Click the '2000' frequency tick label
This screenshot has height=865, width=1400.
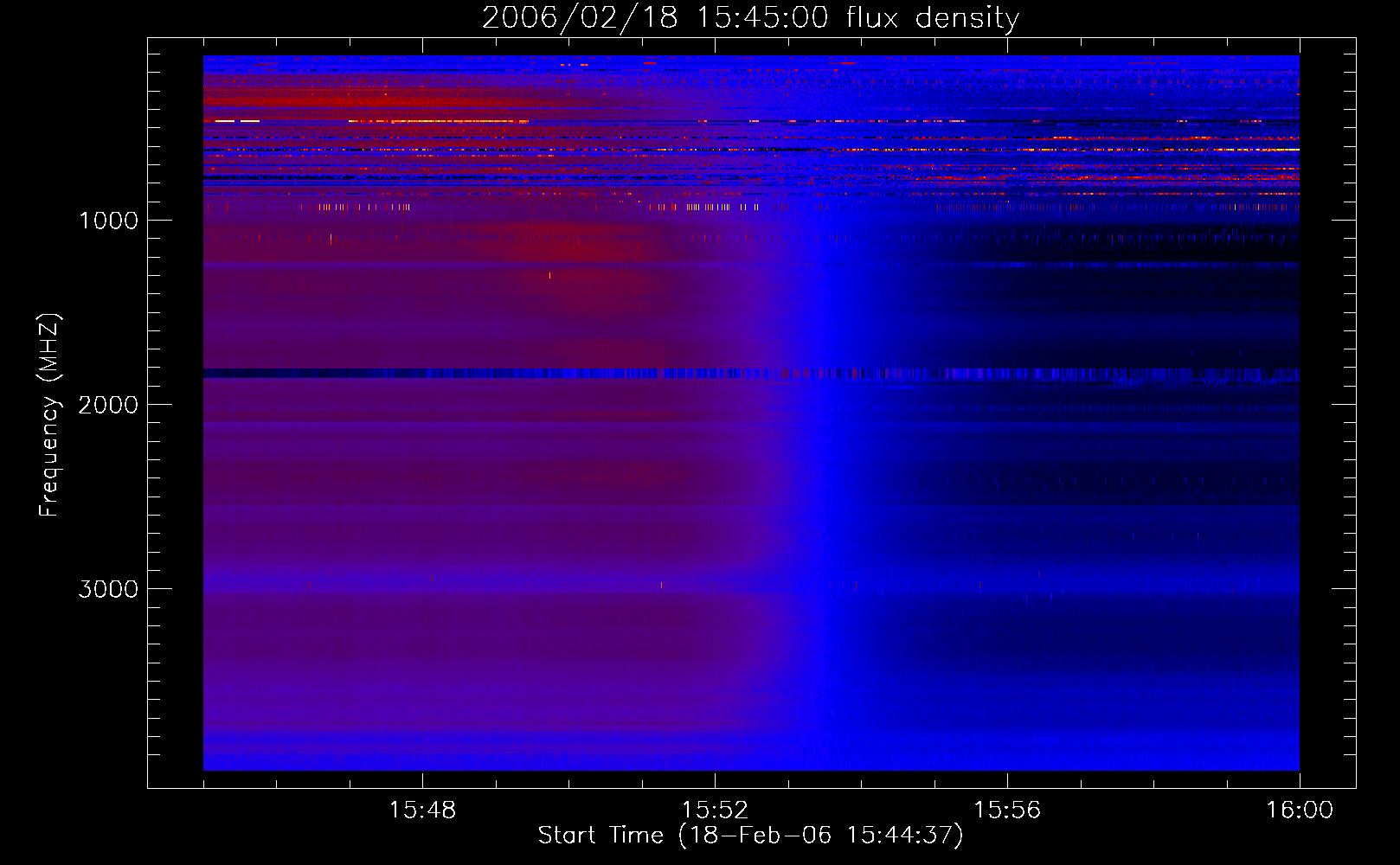pos(108,405)
